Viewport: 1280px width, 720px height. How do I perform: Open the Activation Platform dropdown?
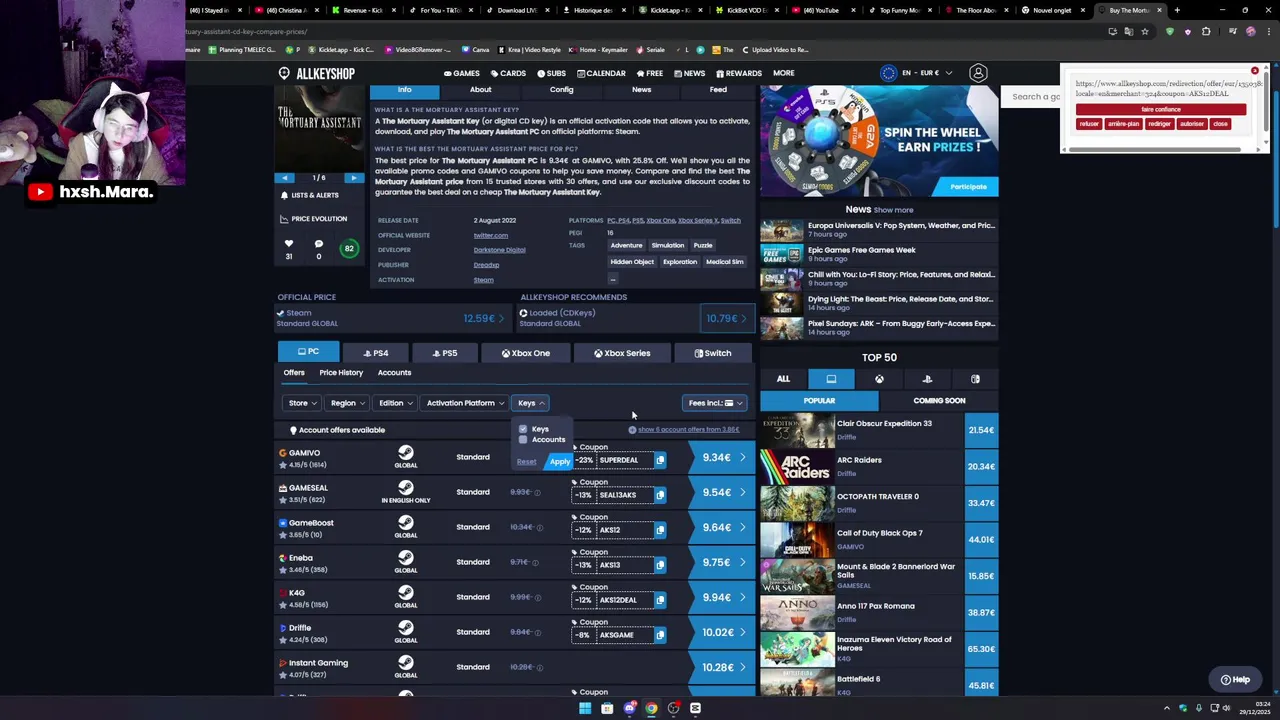(464, 403)
